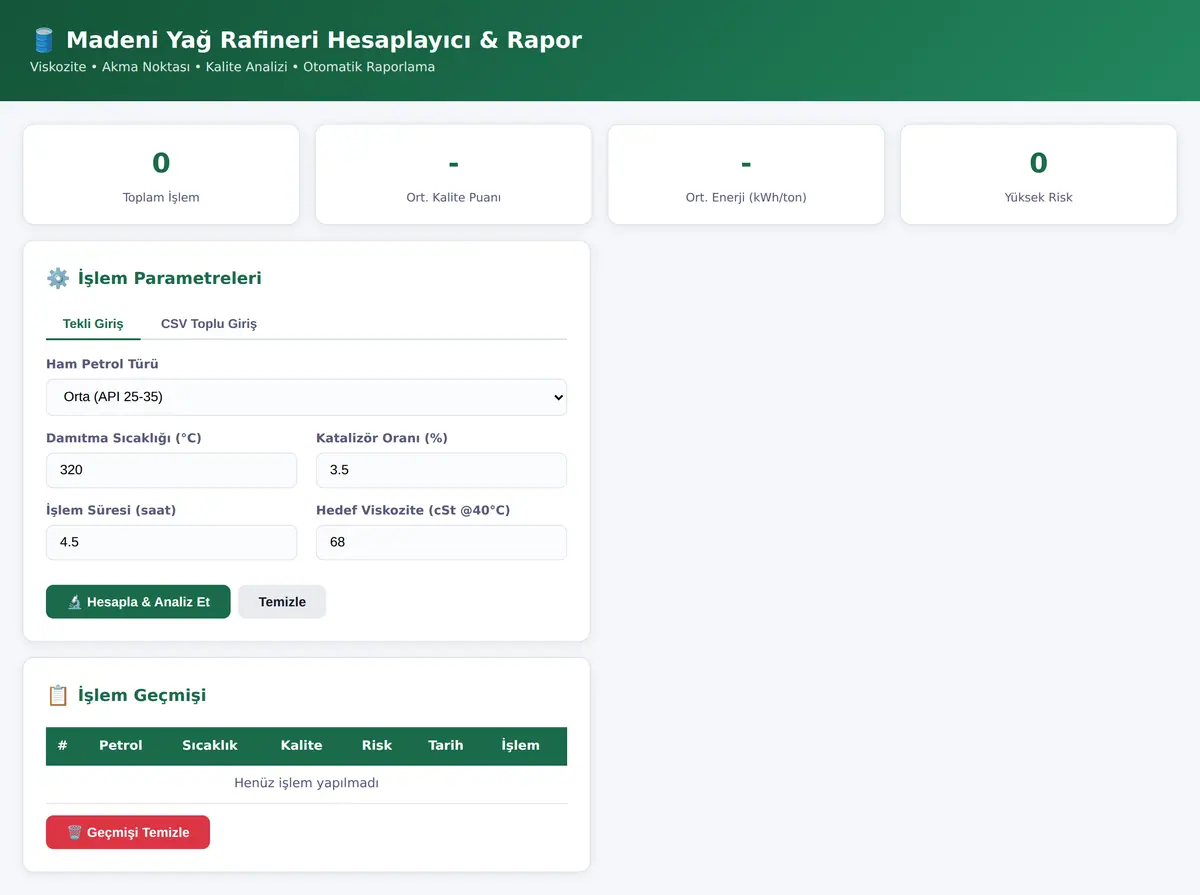Focus the Damıtma Sıcaklığı input field
Viewport: 1200px width, 895px height.
[x=171, y=470]
